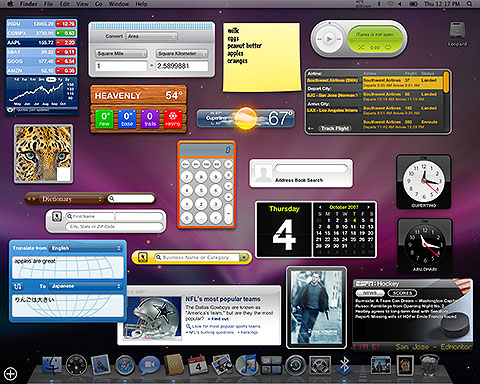Open the View menu
Screen dimensions: 480x384
pyautogui.click(x=82, y=4)
